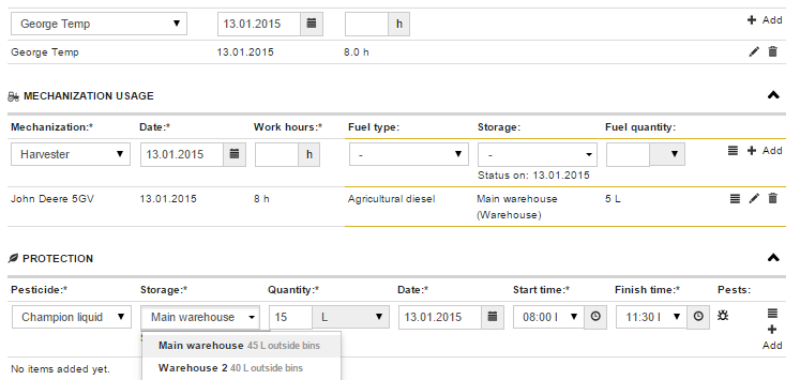
Task: Open the Harvester mechanization dropdown
Action: (x=70, y=155)
